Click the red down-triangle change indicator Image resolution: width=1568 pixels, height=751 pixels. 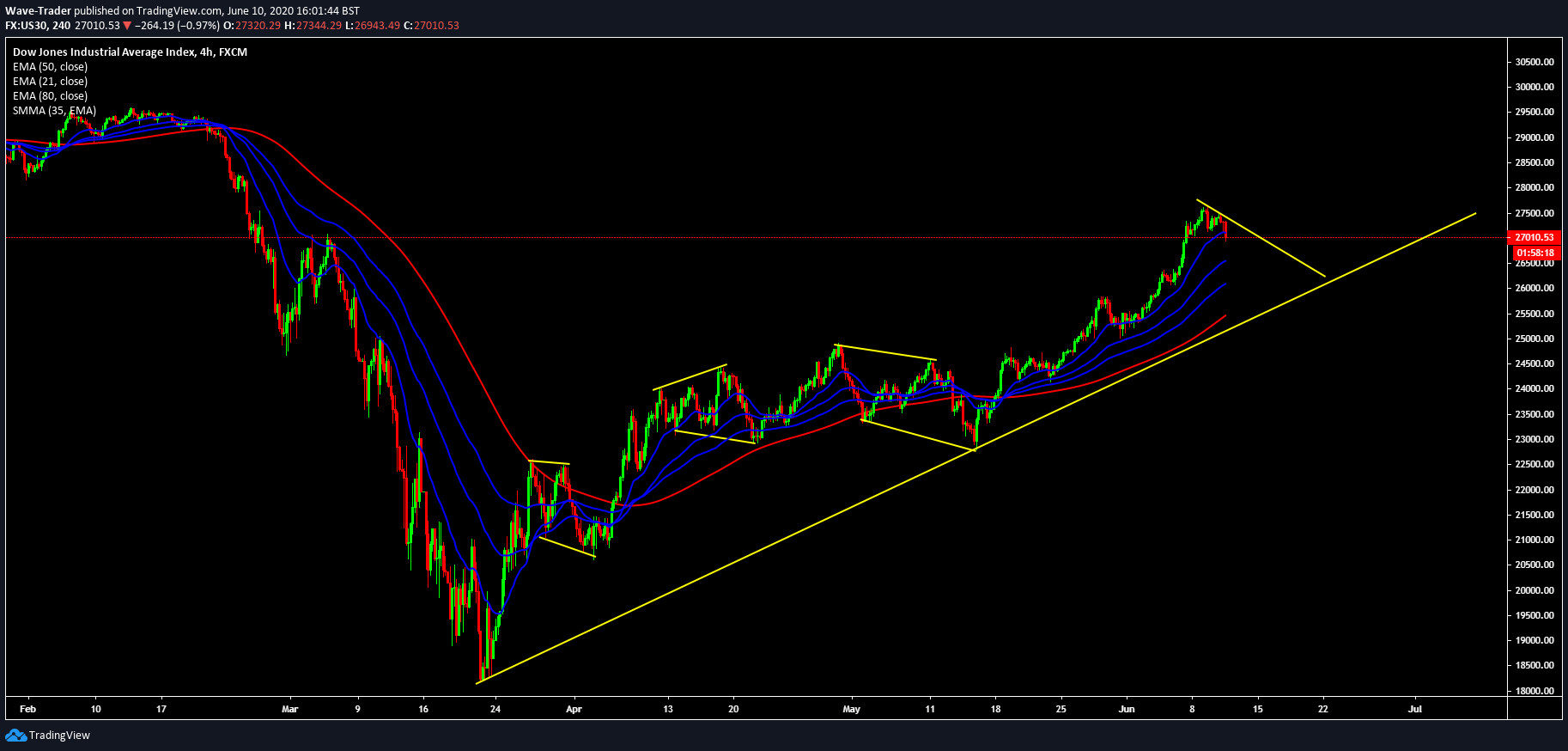127,26
